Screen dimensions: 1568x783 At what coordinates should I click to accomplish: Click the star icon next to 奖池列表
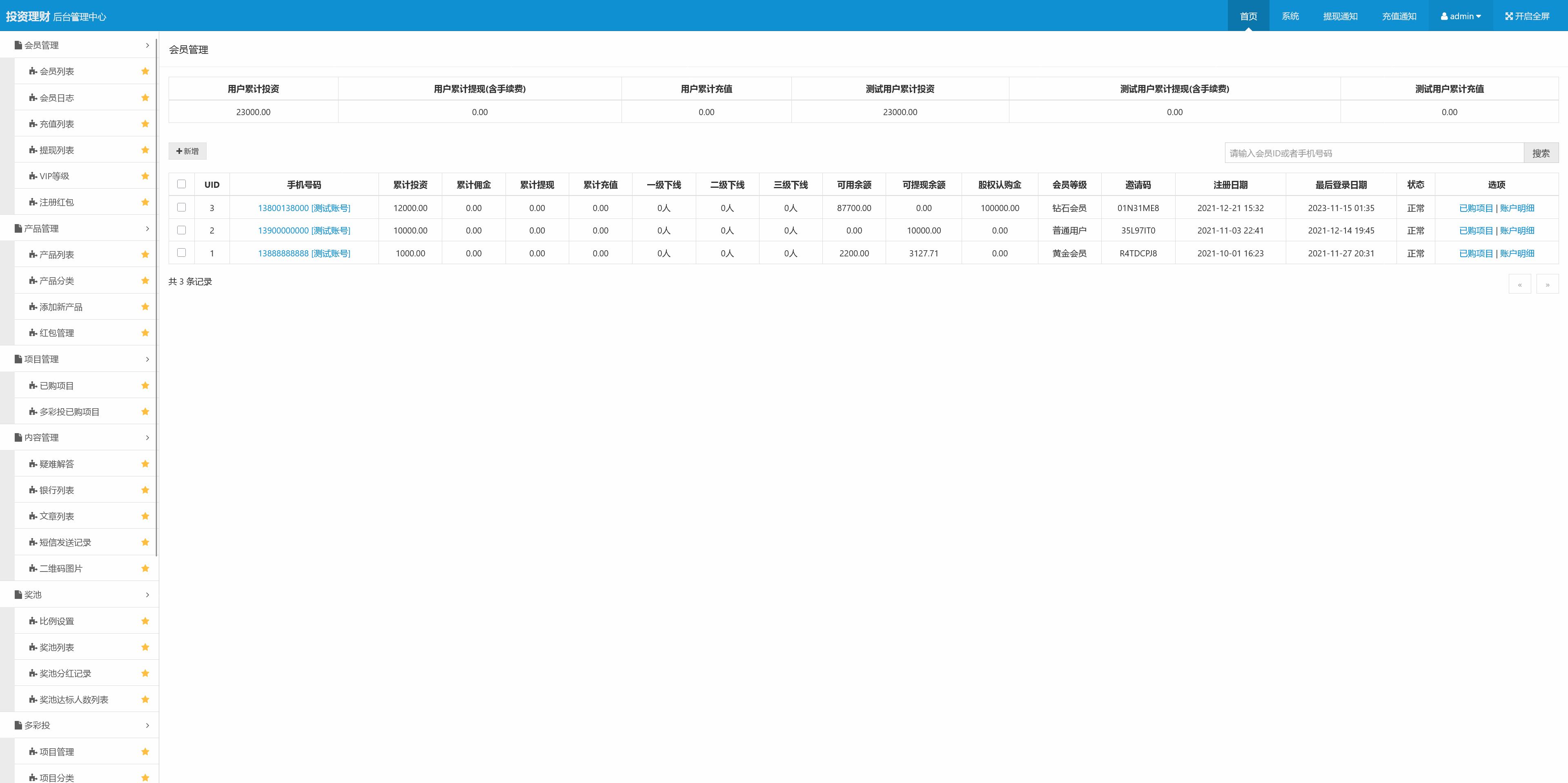[x=145, y=647]
